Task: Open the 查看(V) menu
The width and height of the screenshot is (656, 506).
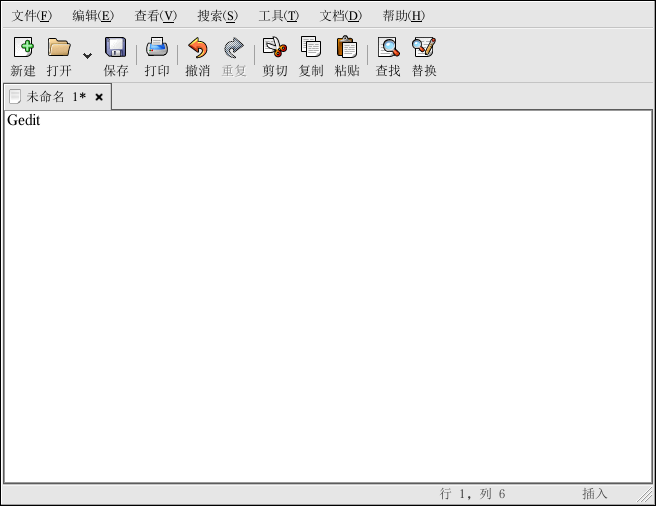Action: coord(155,16)
